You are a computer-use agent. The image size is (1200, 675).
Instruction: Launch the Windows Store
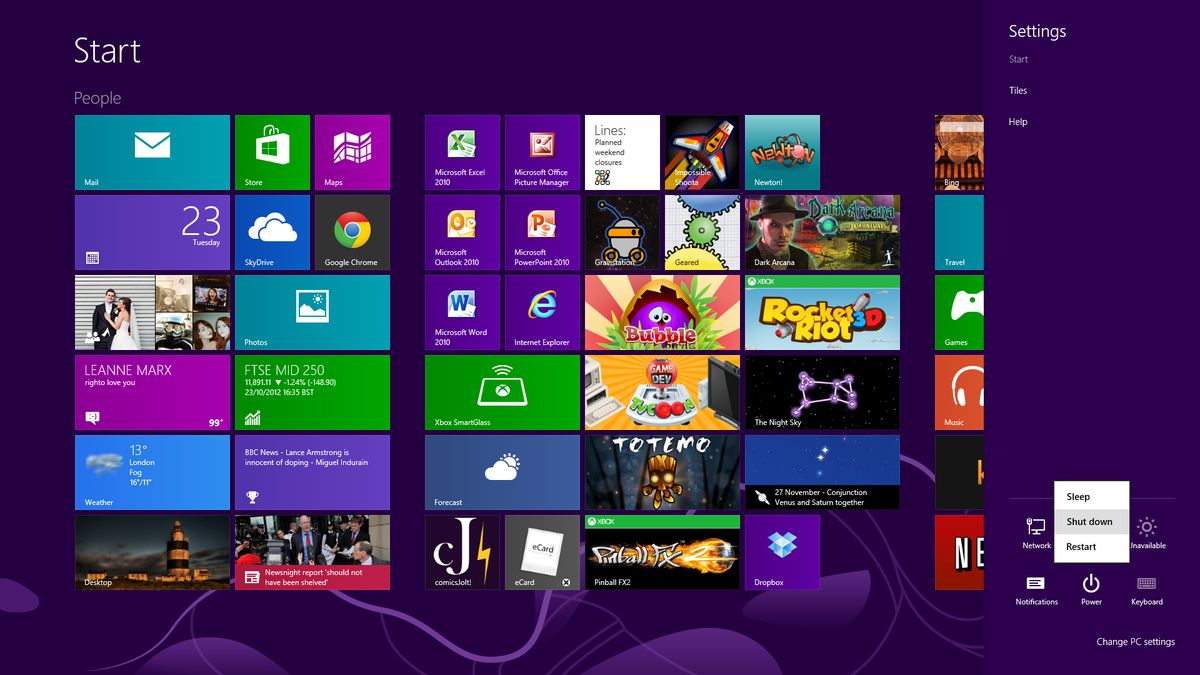272,151
